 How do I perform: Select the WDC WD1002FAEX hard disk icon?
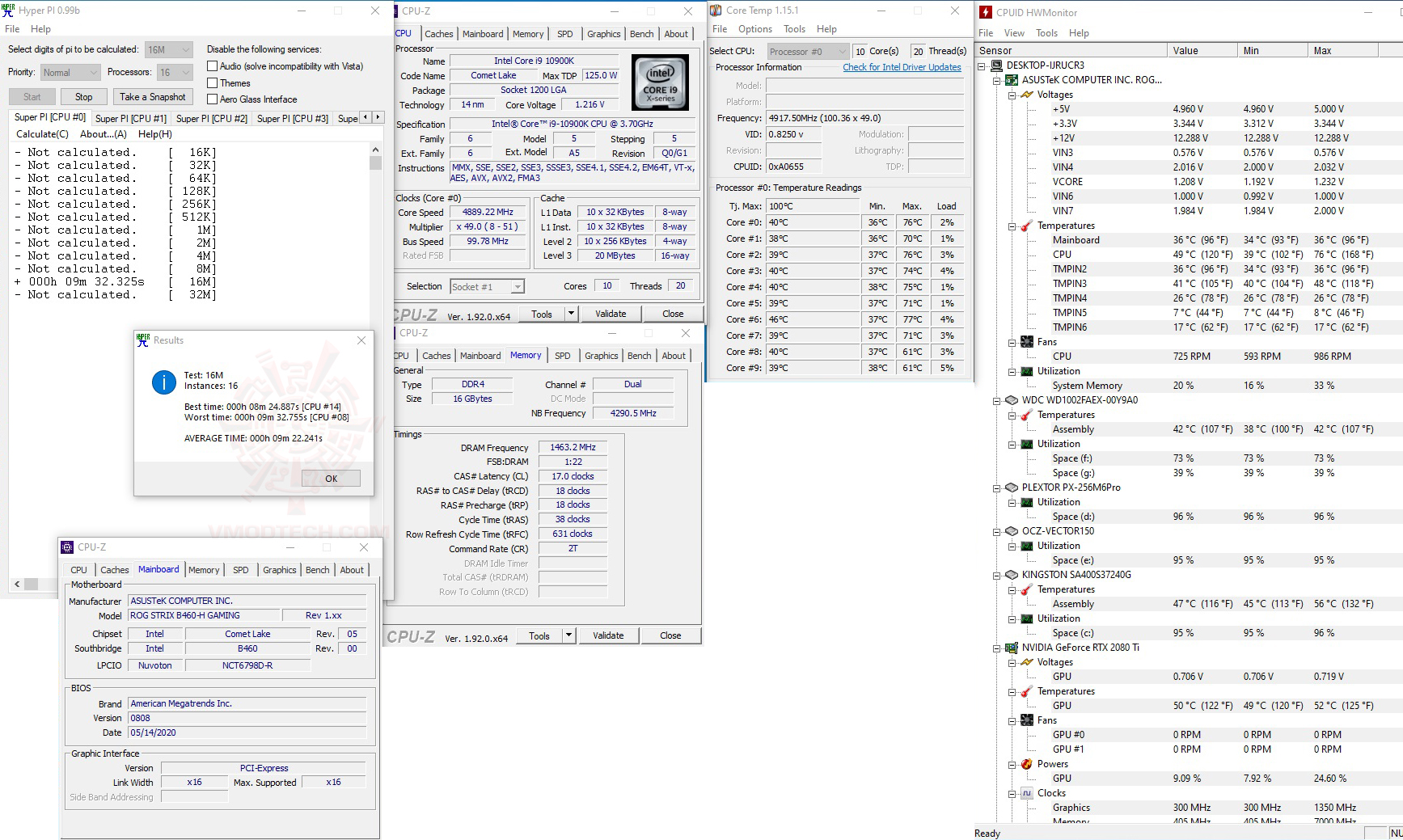point(1011,399)
